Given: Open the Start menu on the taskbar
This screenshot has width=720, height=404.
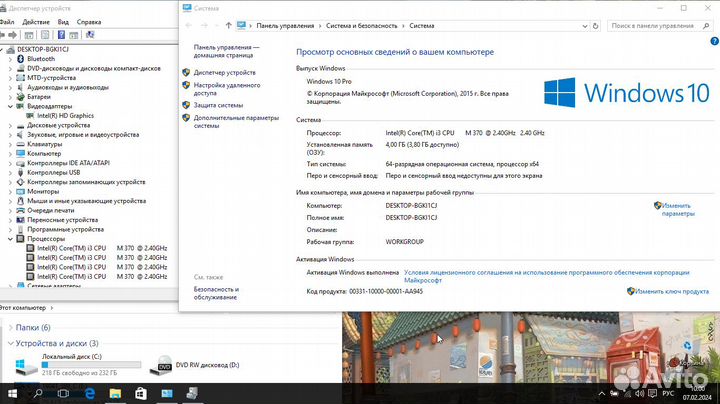Looking at the screenshot, I should [x=12, y=393].
